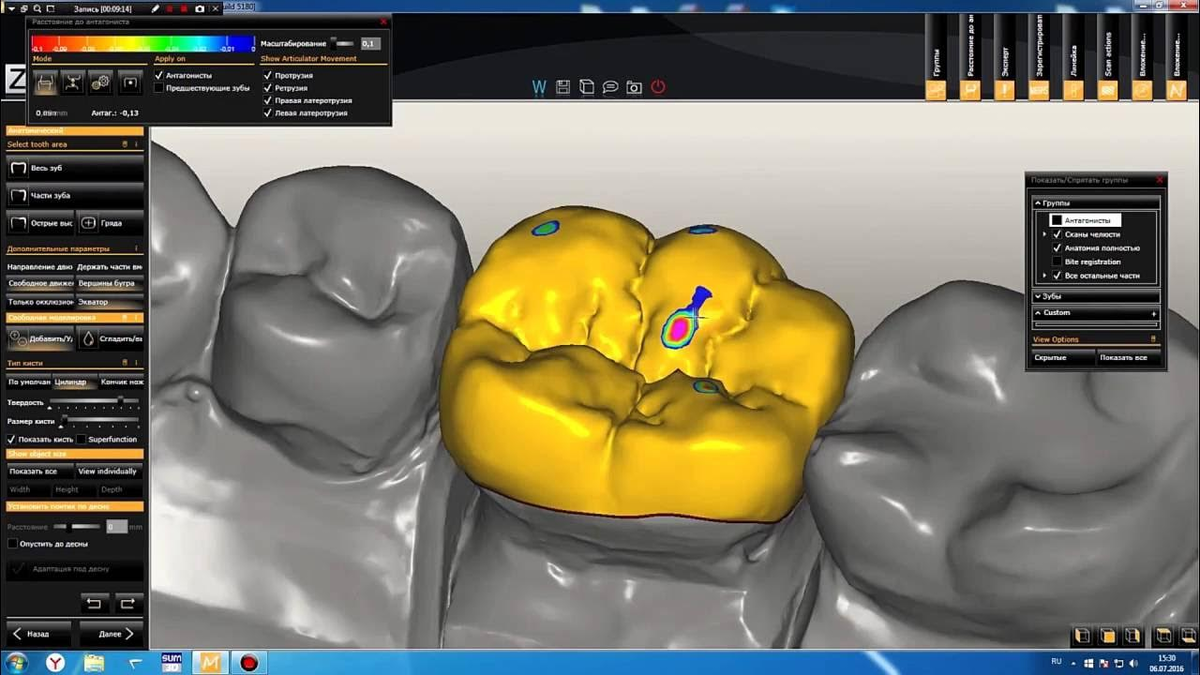Select the Части зуба tooth area
The width and height of the screenshot is (1200, 675).
pos(76,195)
